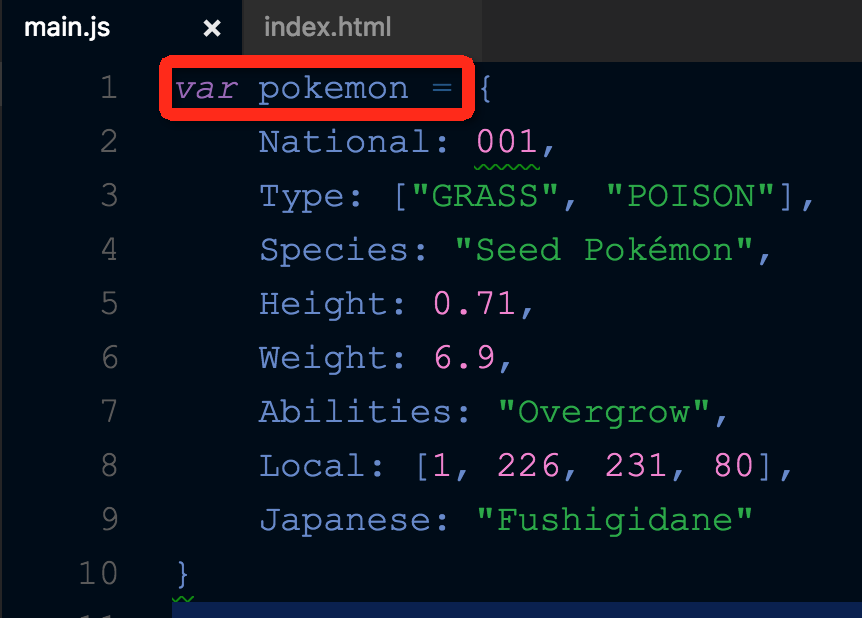Click the underlined value 001

[x=506, y=141]
